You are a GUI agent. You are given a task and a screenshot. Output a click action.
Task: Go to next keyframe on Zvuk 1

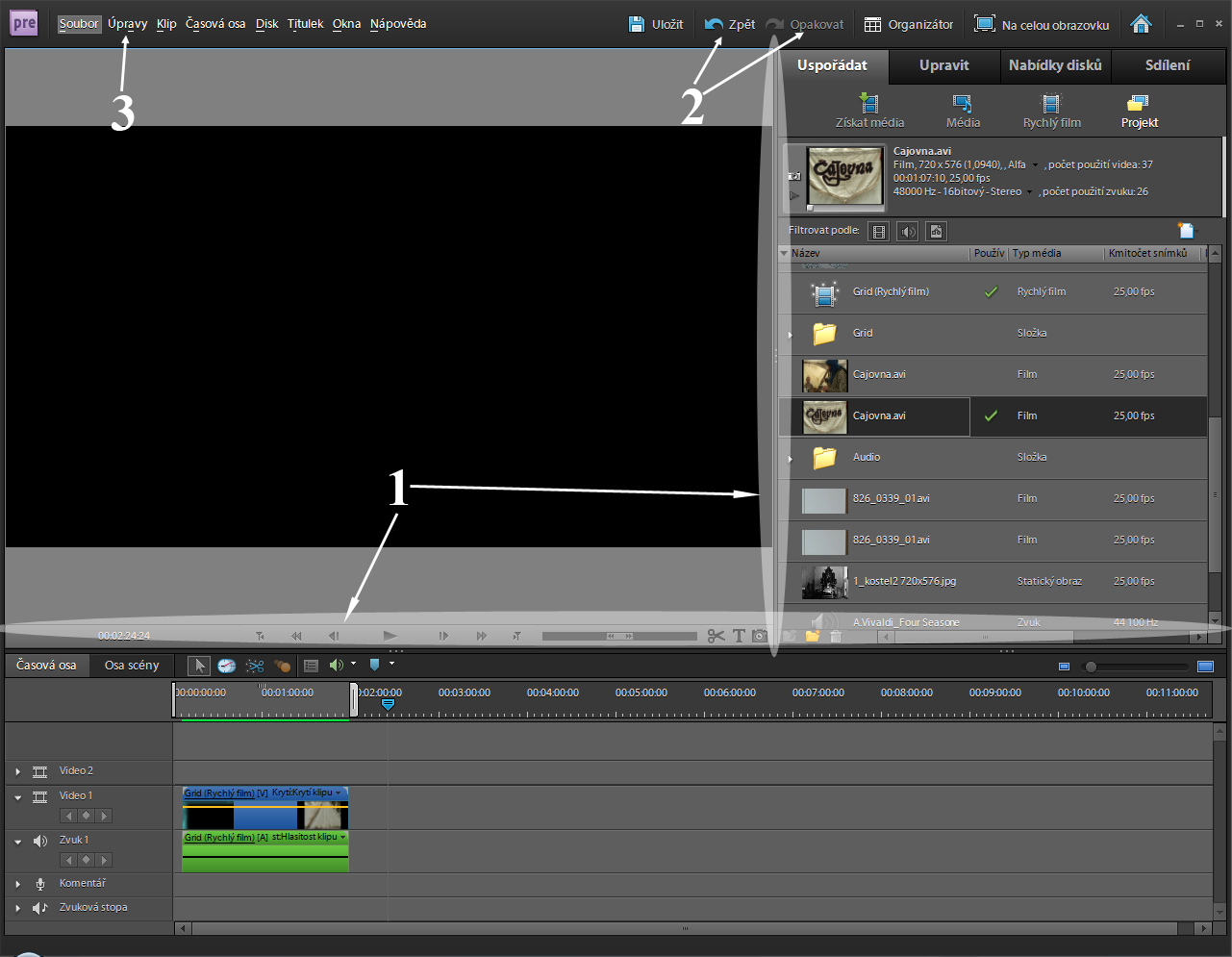[105, 860]
